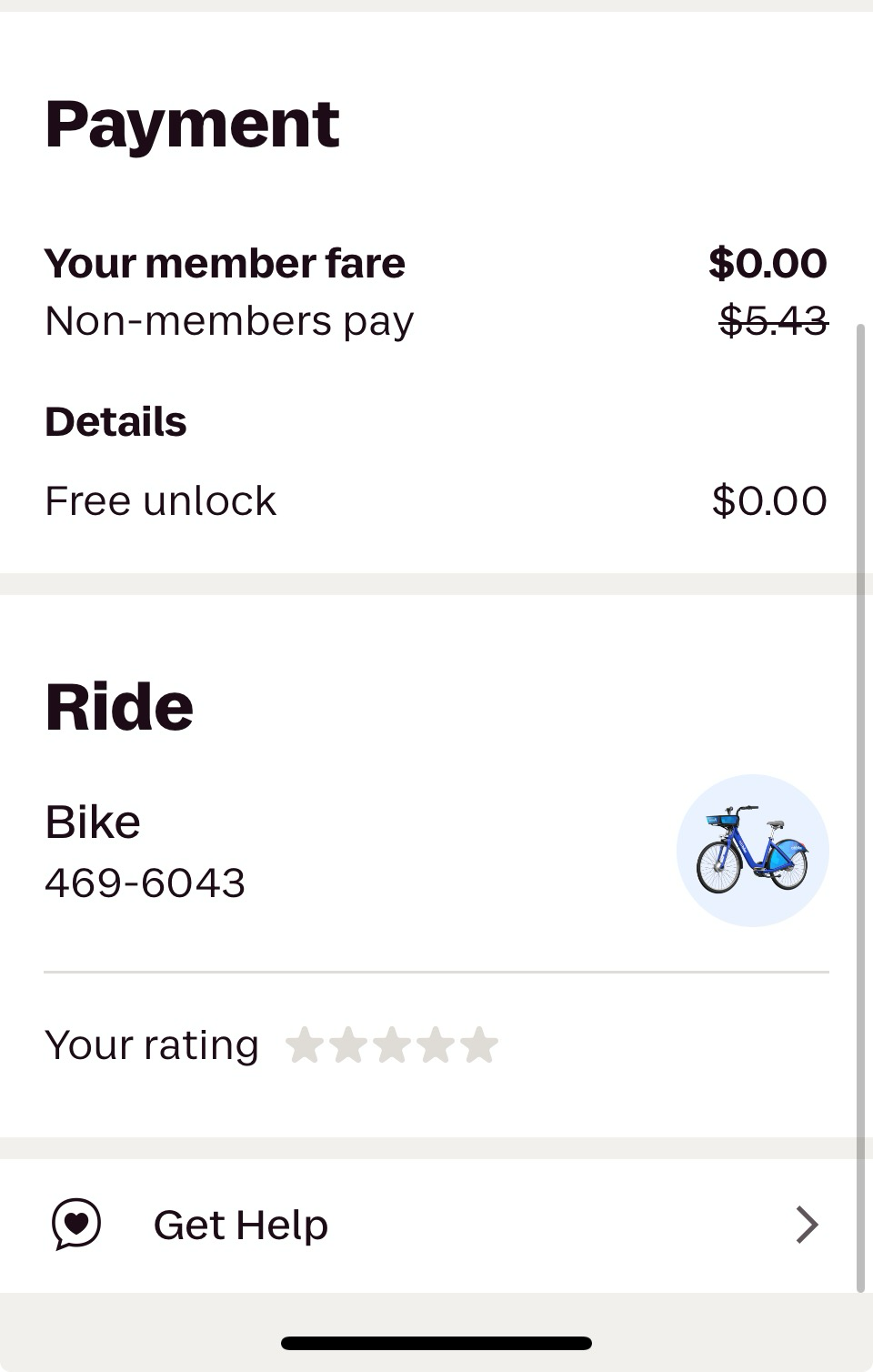Click the Payment section heading
The image size is (873, 1372).
192,124
